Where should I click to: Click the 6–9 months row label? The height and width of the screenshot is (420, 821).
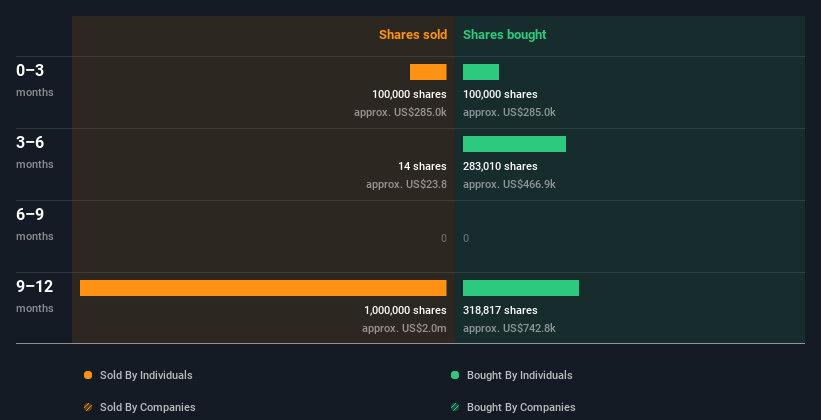(x=35, y=224)
